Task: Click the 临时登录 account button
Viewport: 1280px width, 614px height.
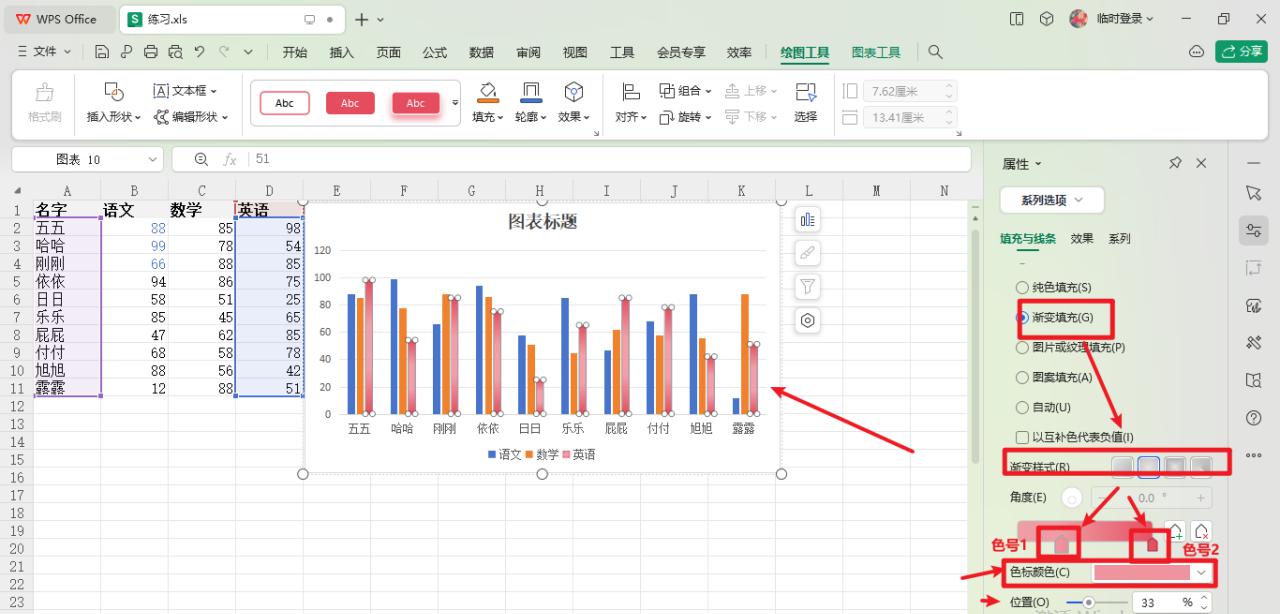Action: click(x=1112, y=19)
